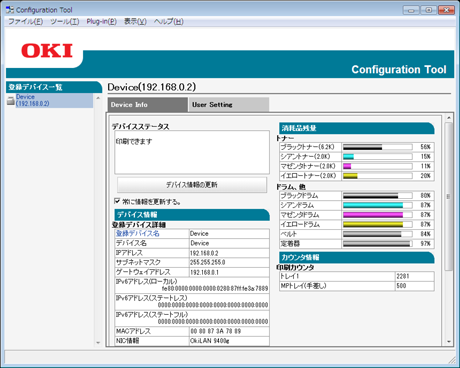Screen dimensions: 460x368
Task: Click the デバイス情報 section header
Action: [x=192, y=215]
